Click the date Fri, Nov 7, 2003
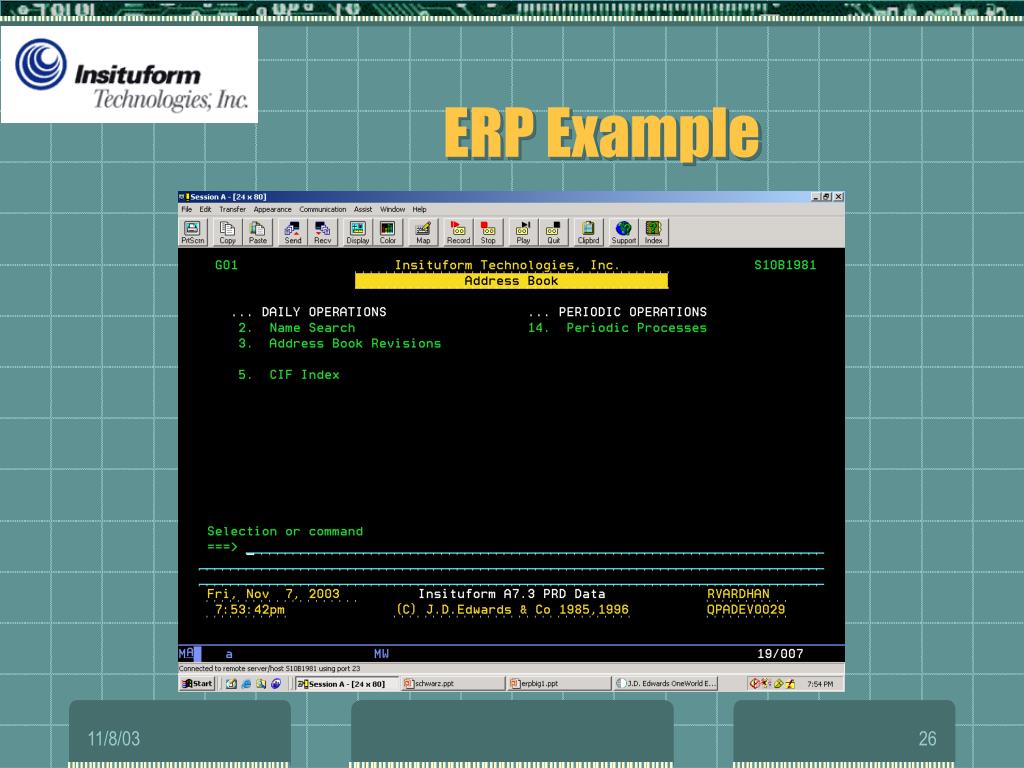This screenshot has width=1024, height=768. 273,594
